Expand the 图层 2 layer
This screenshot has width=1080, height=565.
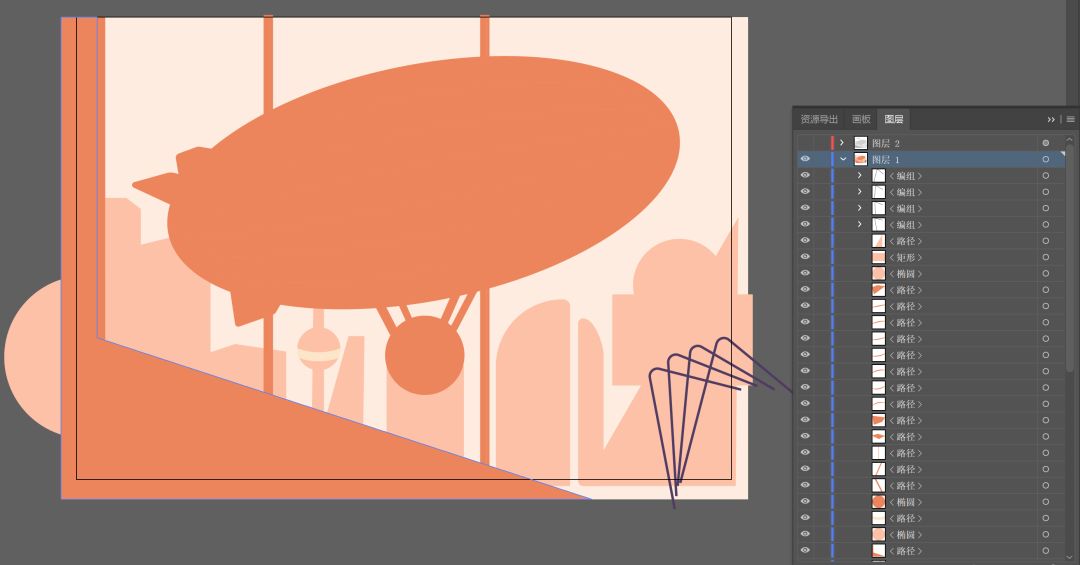842,143
